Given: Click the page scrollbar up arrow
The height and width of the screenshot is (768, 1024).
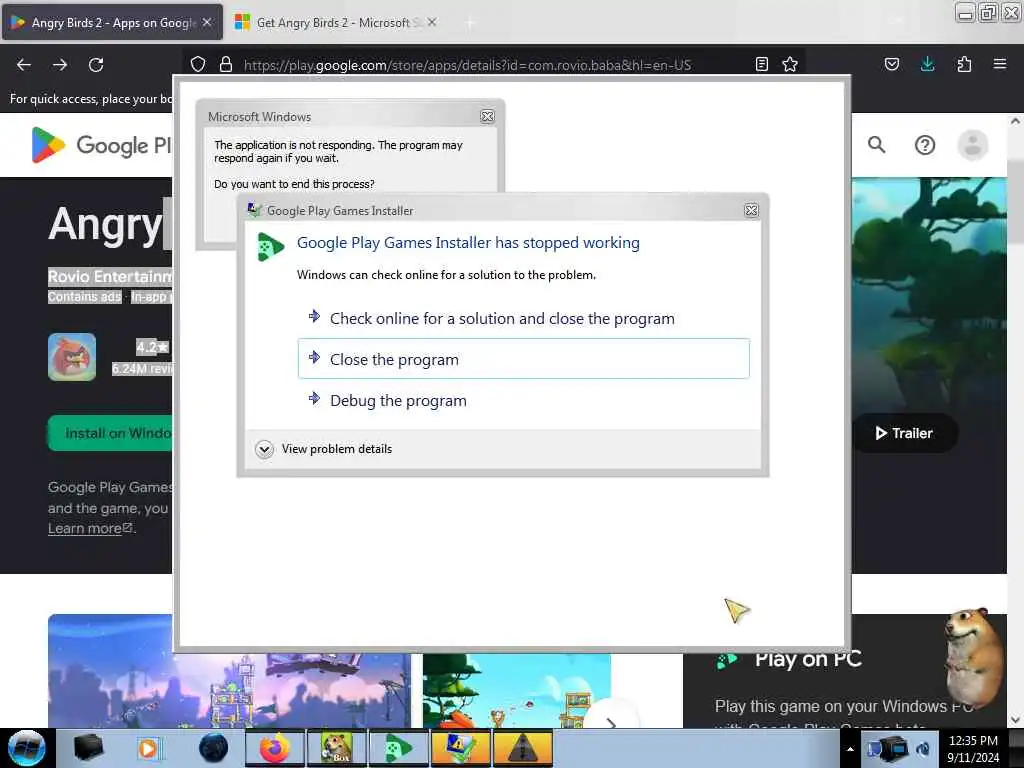Looking at the screenshot, I should point(1015,121).
